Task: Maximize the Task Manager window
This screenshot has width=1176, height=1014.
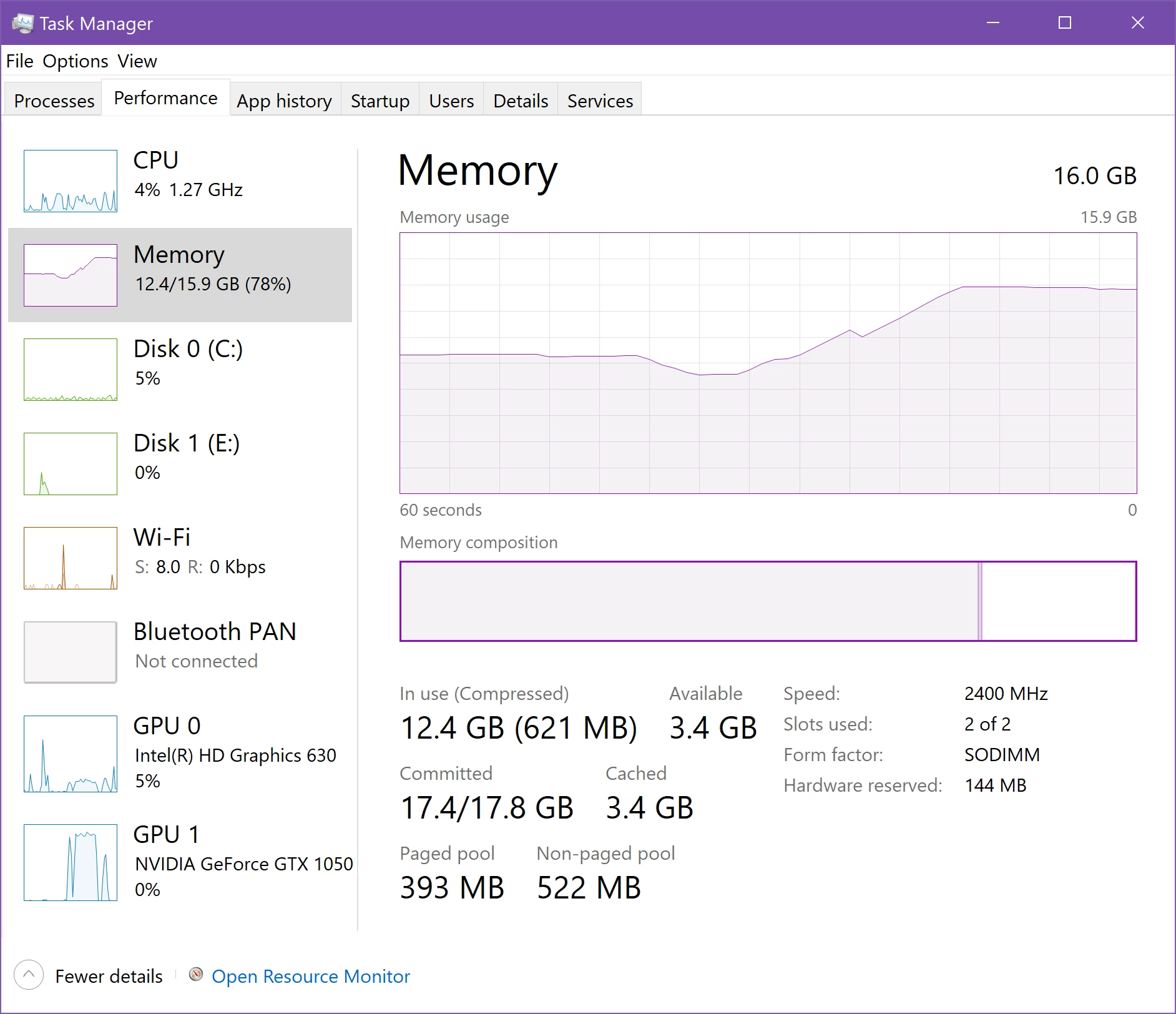Action: tap(1065, 22)
